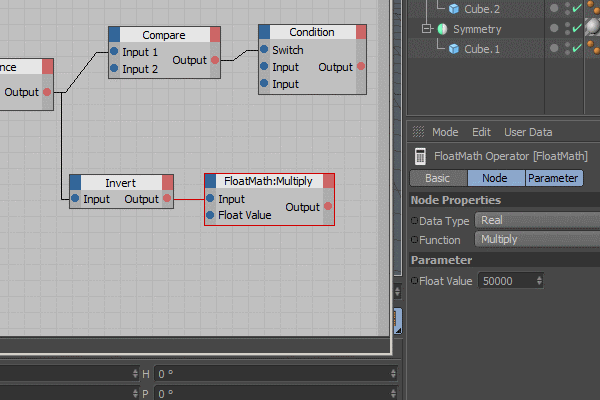Open the User Data menu

[528, 132]
